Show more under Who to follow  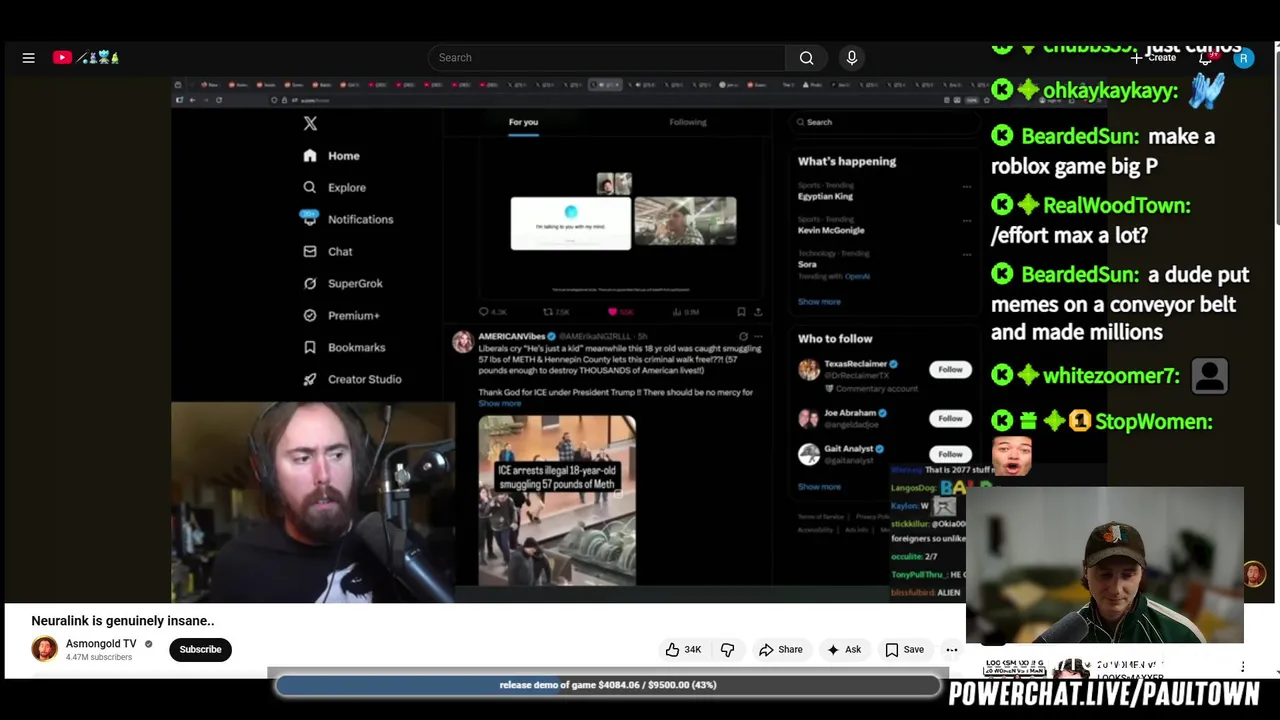[x=819, y=487]
